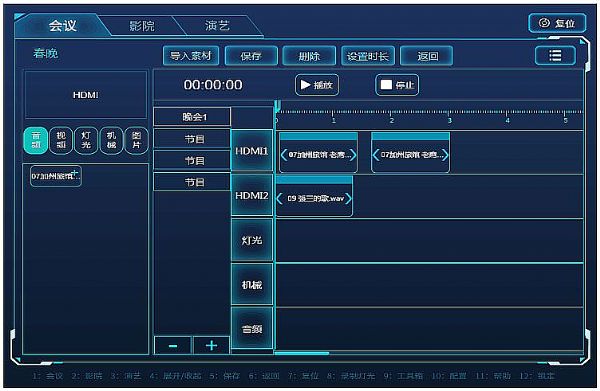Switch to the 影院 tab

point(142,26)
